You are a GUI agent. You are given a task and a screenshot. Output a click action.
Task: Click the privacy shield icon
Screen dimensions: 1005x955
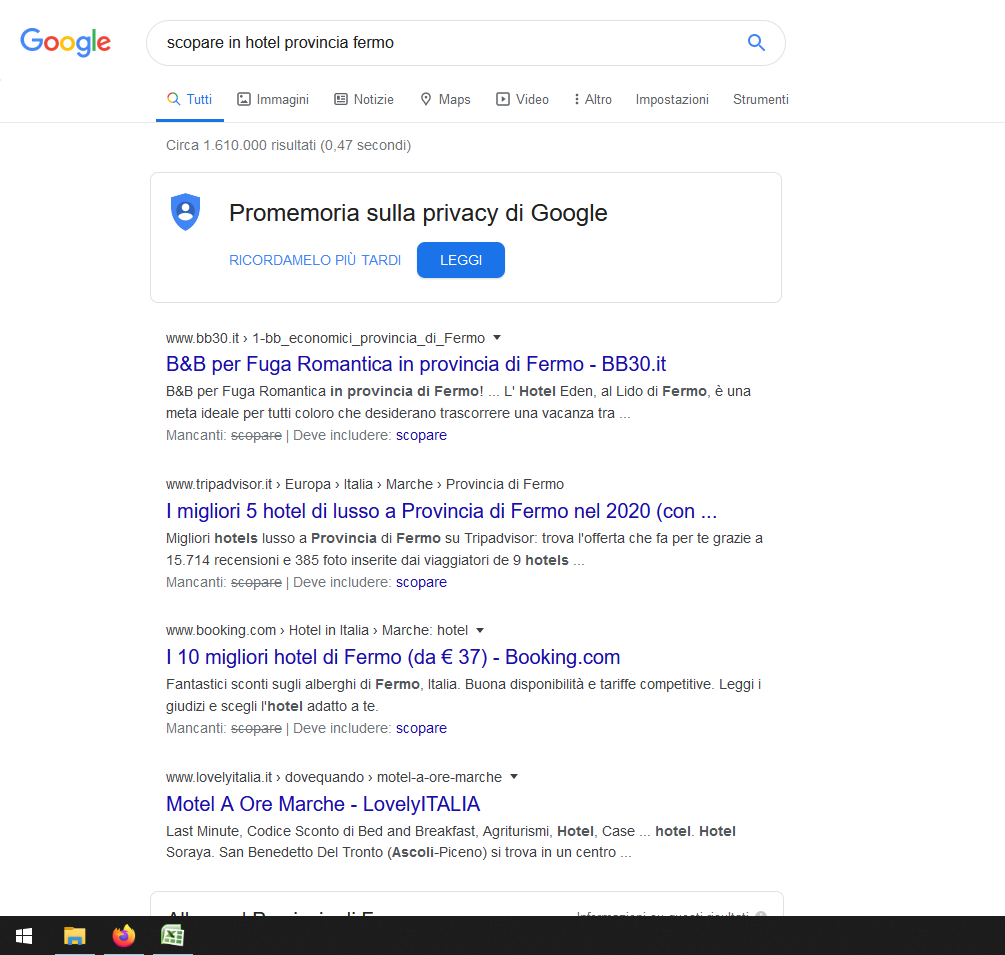[185, 212]
